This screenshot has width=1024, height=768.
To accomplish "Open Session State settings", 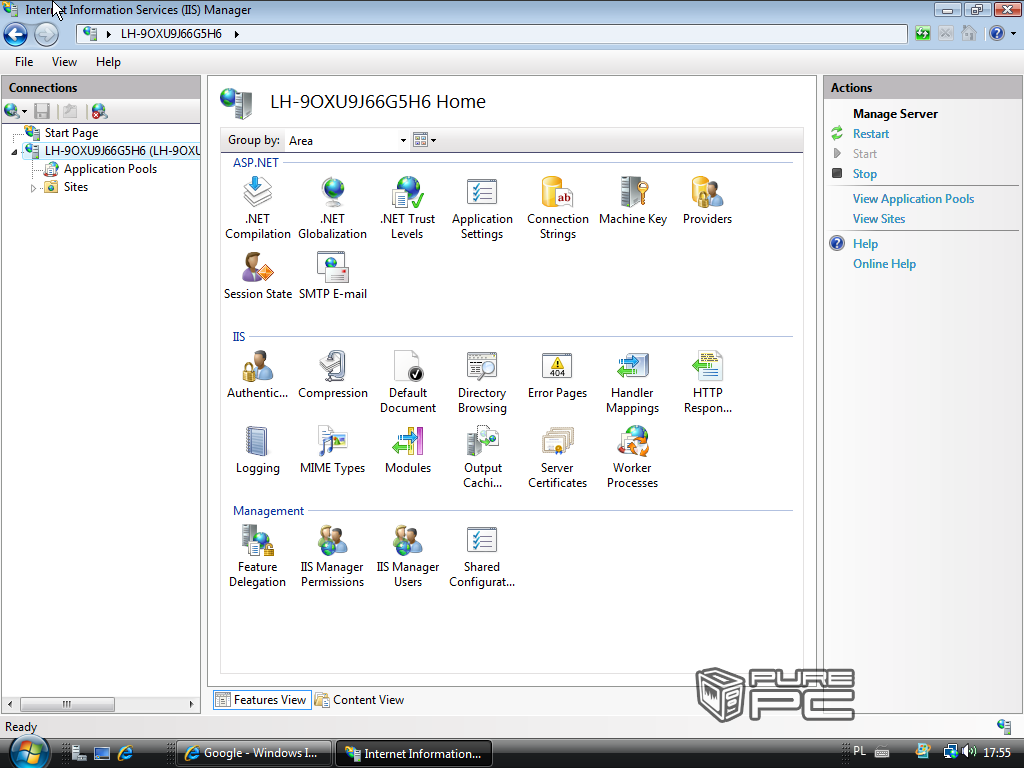I will [257, 276].
